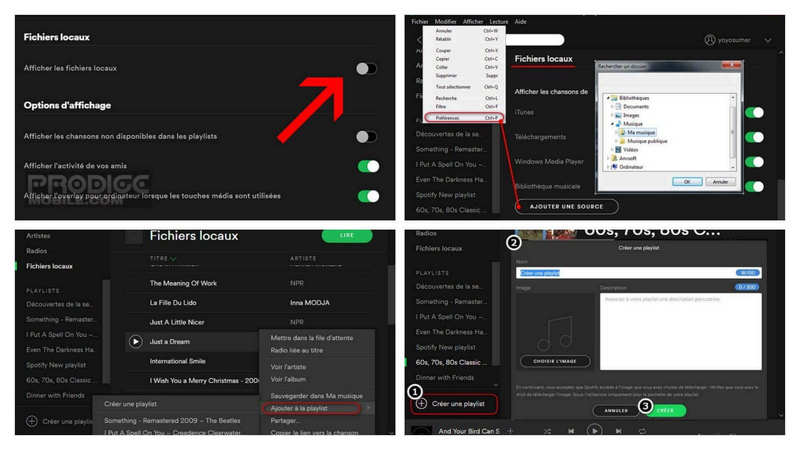
Task: Choose Sauvegarder dans Ma musique
Action: pyautogui.click(x=316, y=396)
